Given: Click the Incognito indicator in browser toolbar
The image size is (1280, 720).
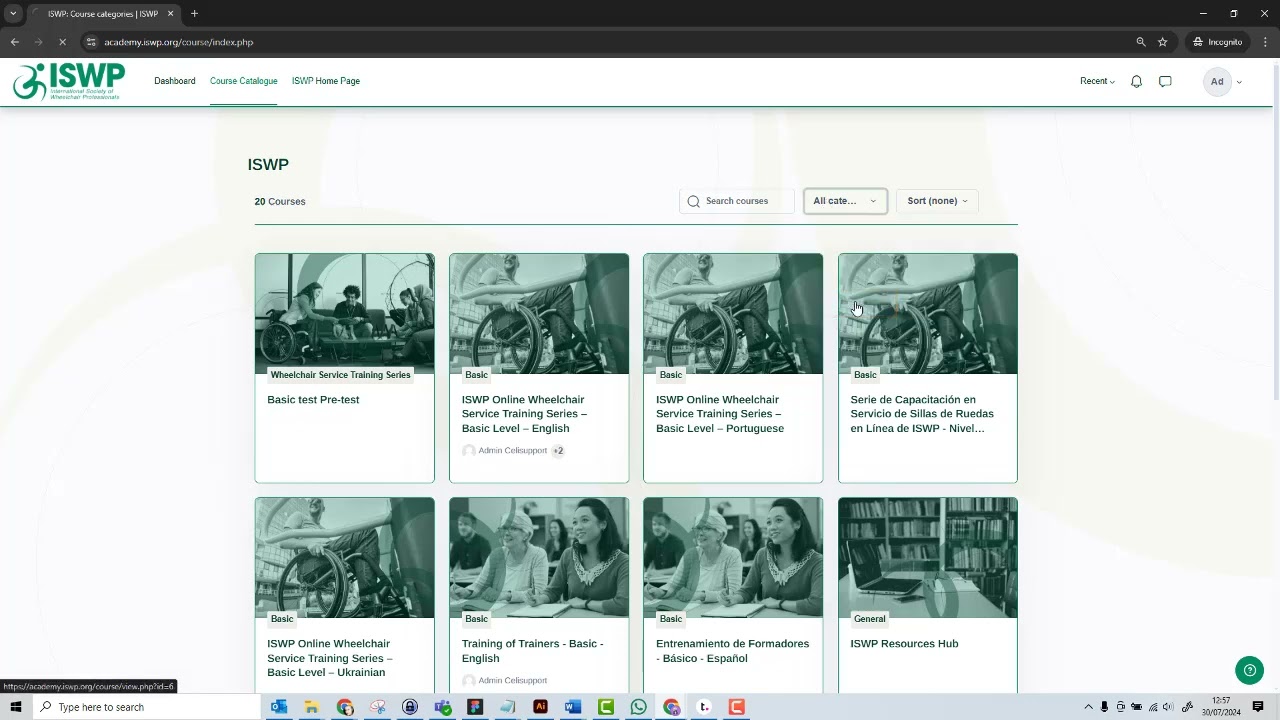Looking at the screenshot, I should pos(1218,42).
